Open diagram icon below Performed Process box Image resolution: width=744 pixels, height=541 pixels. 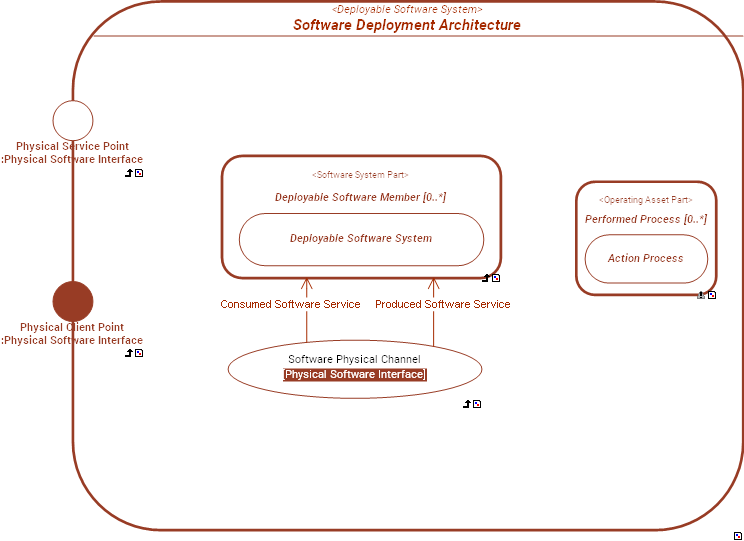tap(712, 295)
